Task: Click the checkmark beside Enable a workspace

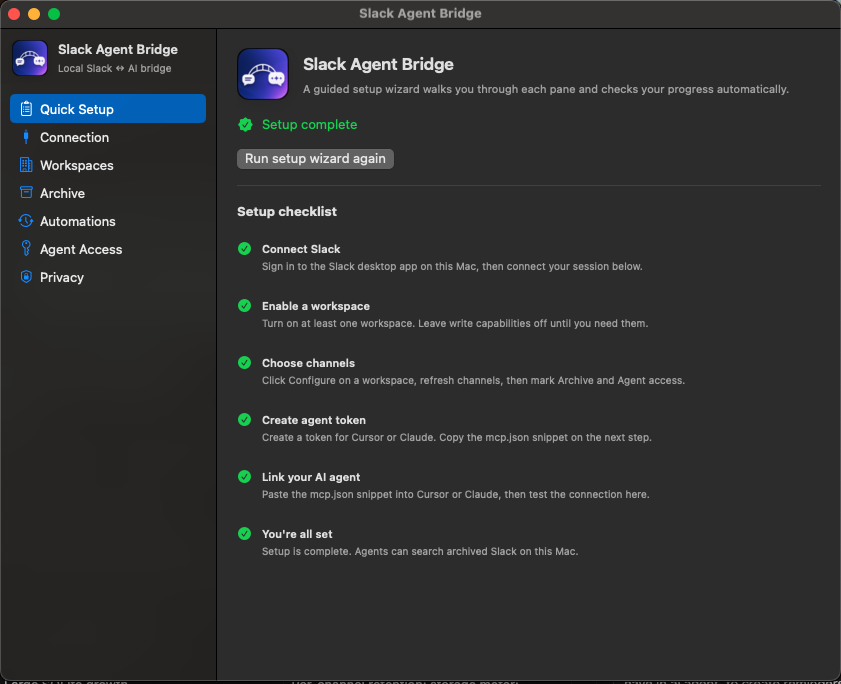Action: 245,306
